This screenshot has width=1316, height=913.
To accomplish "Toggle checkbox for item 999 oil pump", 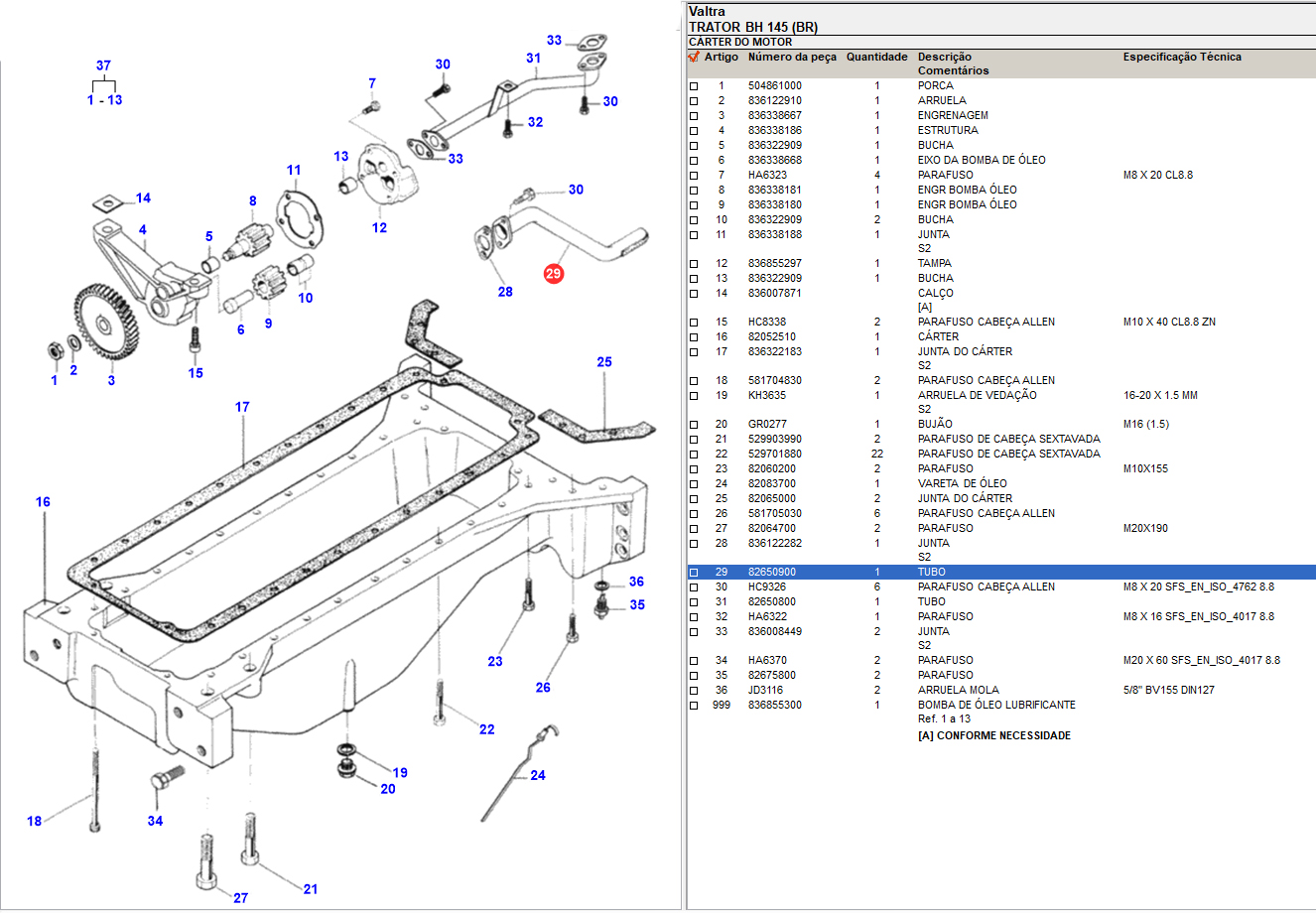I will click(x=694, y=706).
